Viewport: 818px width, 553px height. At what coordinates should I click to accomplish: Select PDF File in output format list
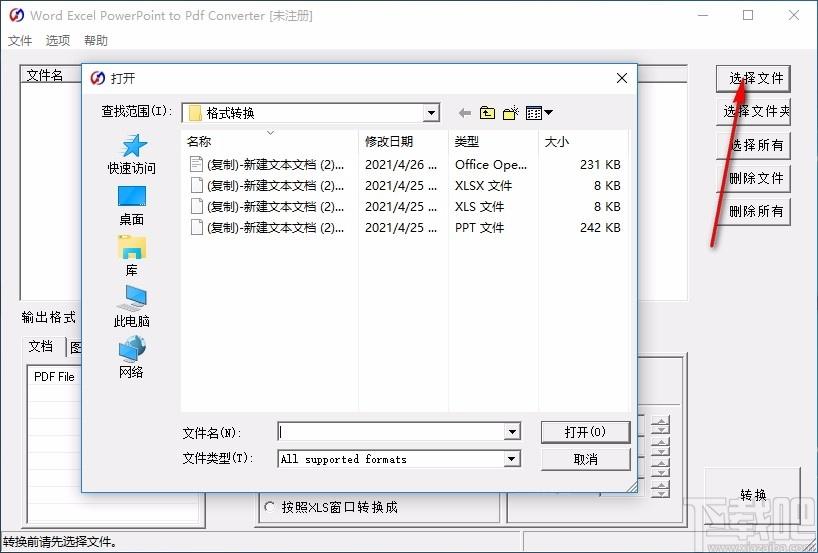pyautogui.click(x=54, y=377)
